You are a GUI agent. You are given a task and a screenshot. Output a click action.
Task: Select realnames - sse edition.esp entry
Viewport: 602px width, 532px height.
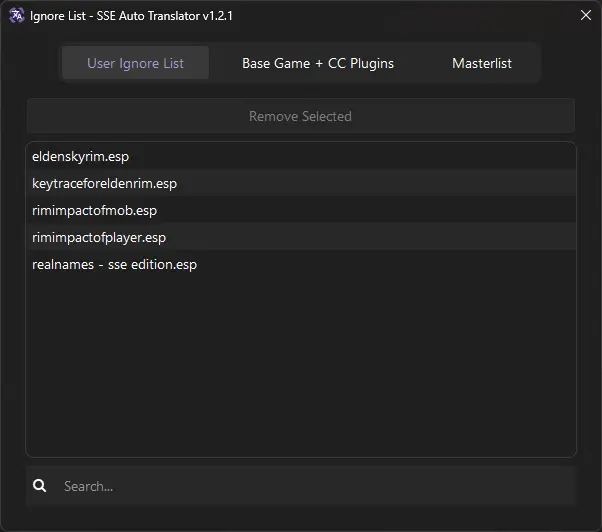tap(301, 264)
